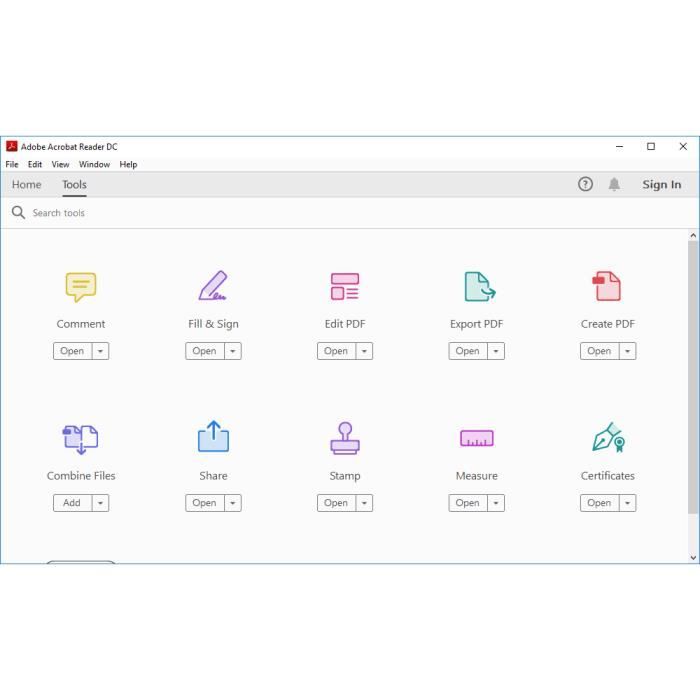Switch to the Home tab
This screenshot has width=700, height=700.
pyautogui.click(x=26, y=184)
